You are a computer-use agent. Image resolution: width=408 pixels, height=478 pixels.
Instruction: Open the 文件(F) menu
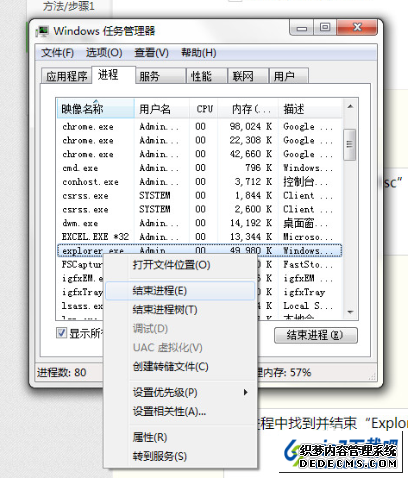[57, 53]
